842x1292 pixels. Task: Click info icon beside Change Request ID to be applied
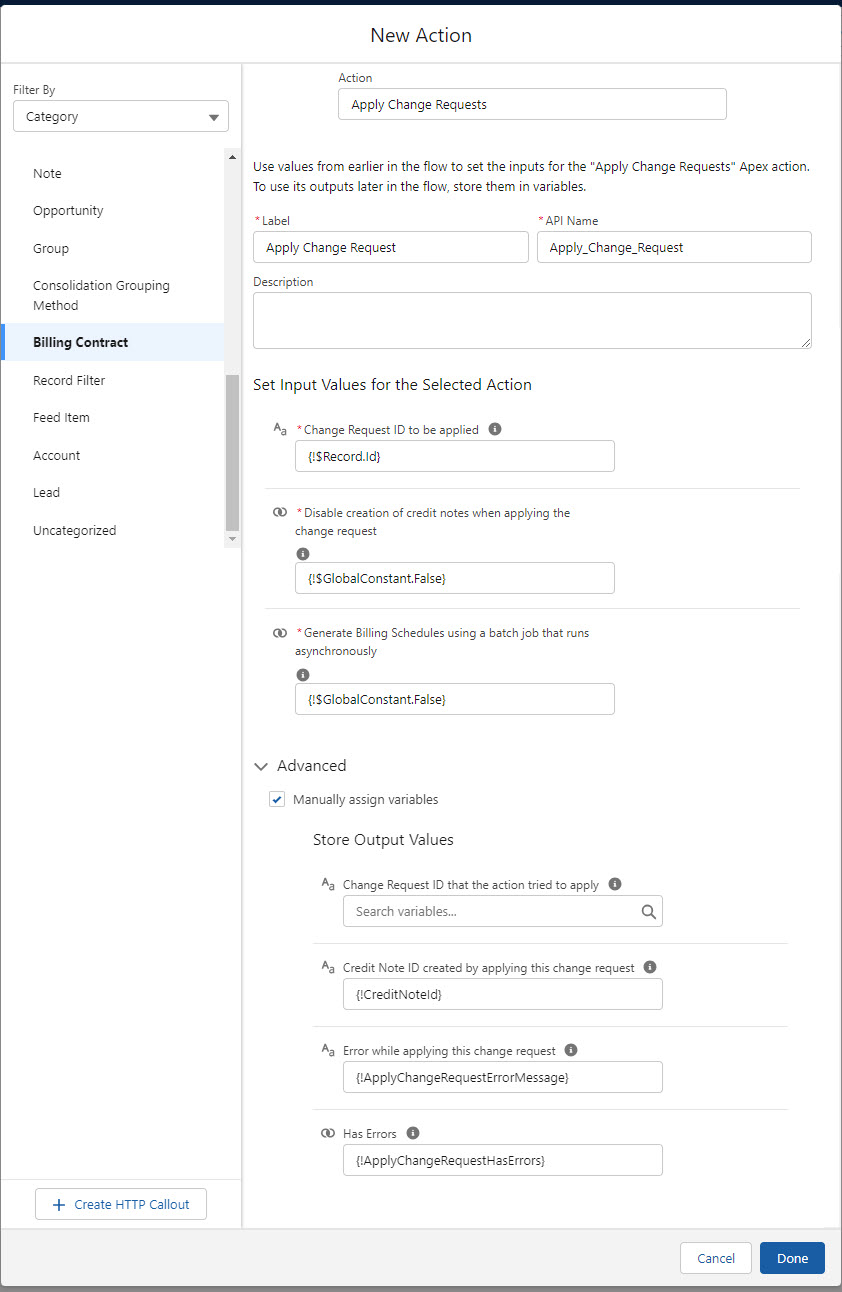tap(495, 429)
